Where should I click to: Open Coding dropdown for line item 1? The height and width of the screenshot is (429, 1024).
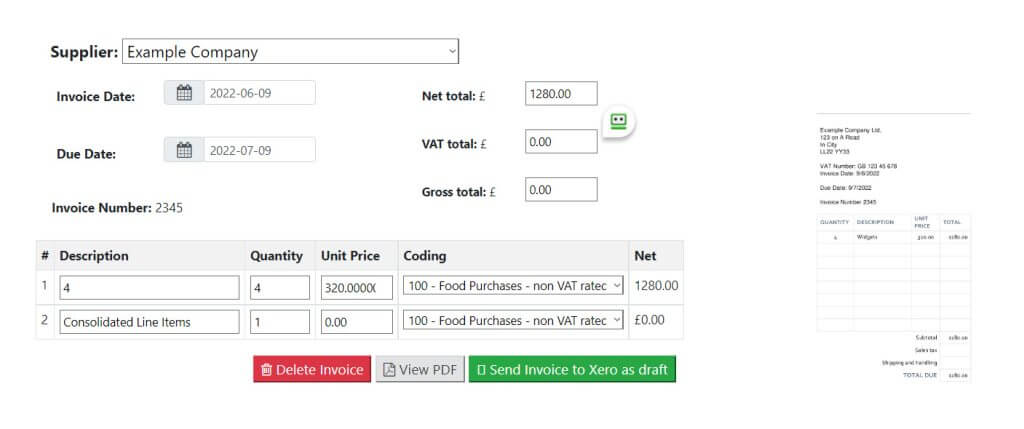click(513, 285)
